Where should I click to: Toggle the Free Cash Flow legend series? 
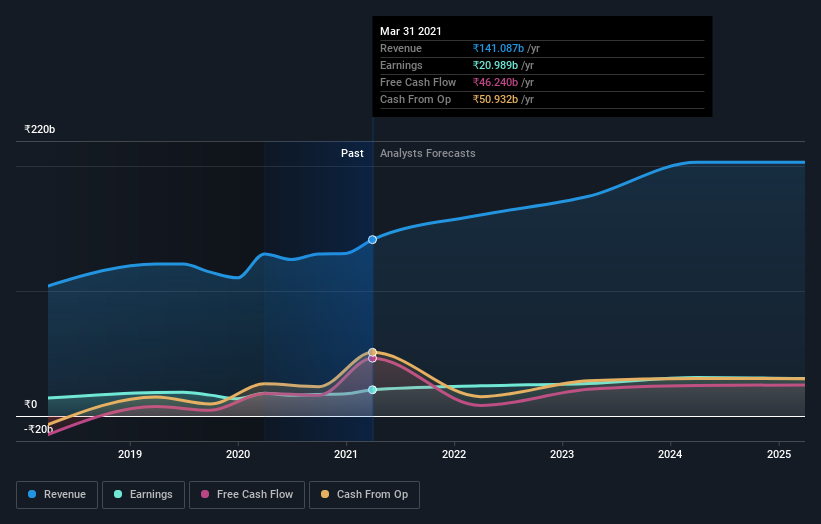click(247, 495)
